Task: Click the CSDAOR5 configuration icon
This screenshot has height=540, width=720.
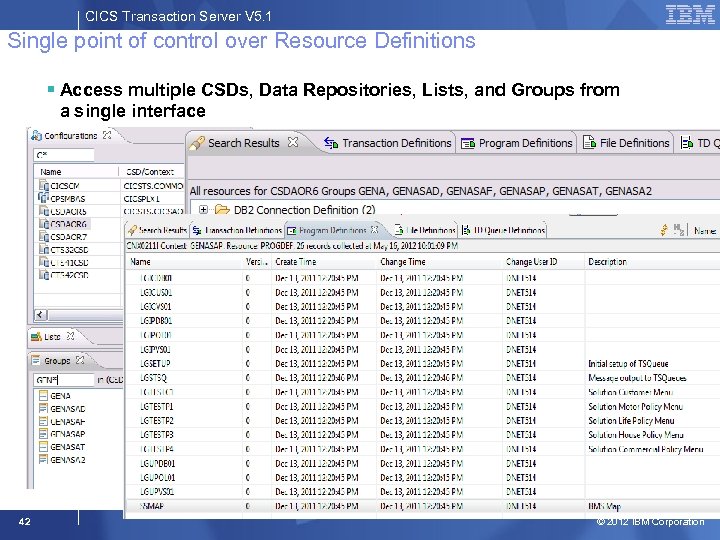Action: [x=44, y=211]
